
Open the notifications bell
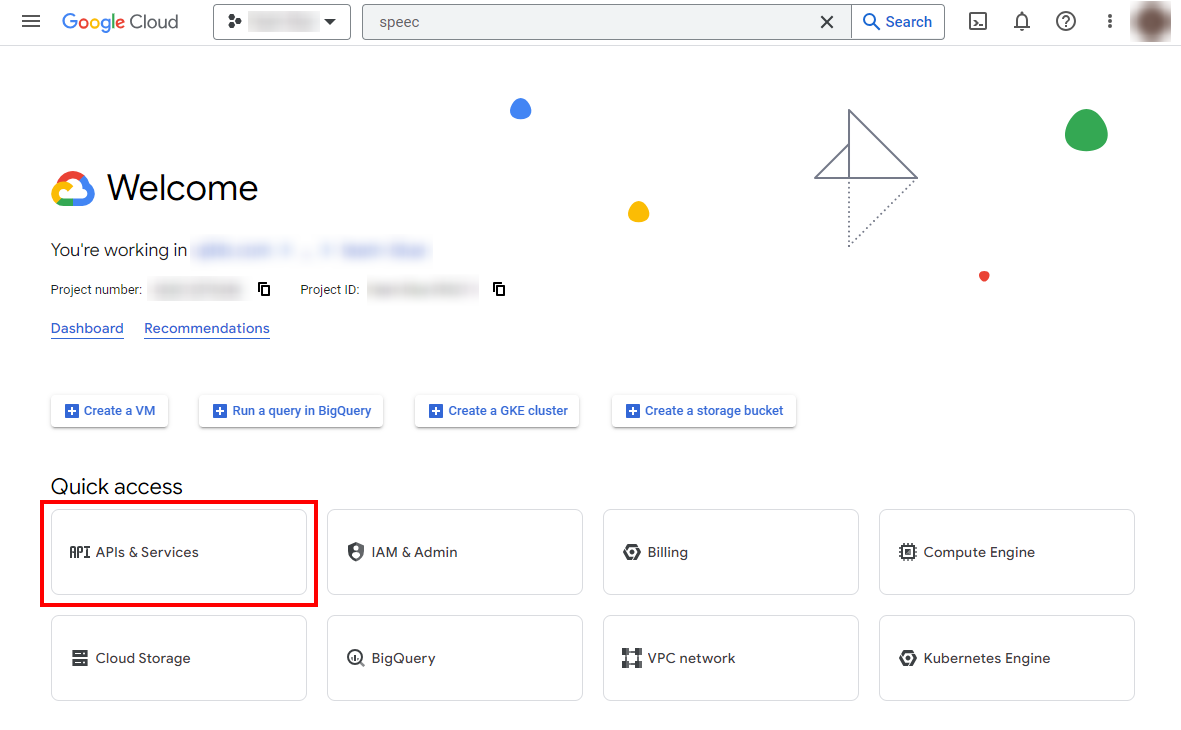1022,21
